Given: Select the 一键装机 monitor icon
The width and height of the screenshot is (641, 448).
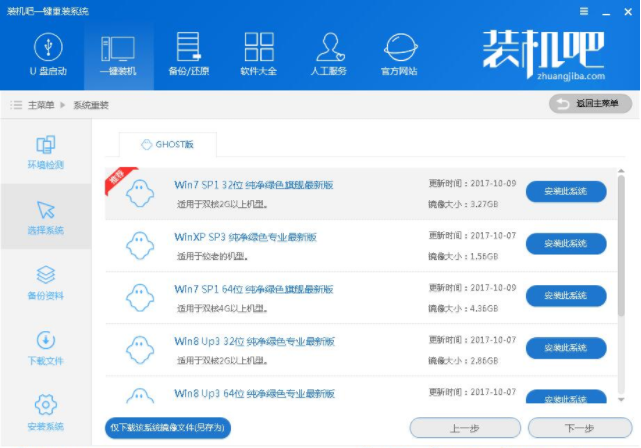Looking at the screenshot, I should pos(118,54).
